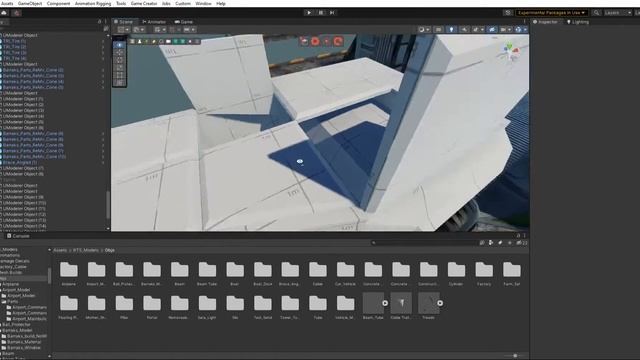Switch to the Animator tab
The height and width of the screenshot is (360, 640).
[154, 22]
